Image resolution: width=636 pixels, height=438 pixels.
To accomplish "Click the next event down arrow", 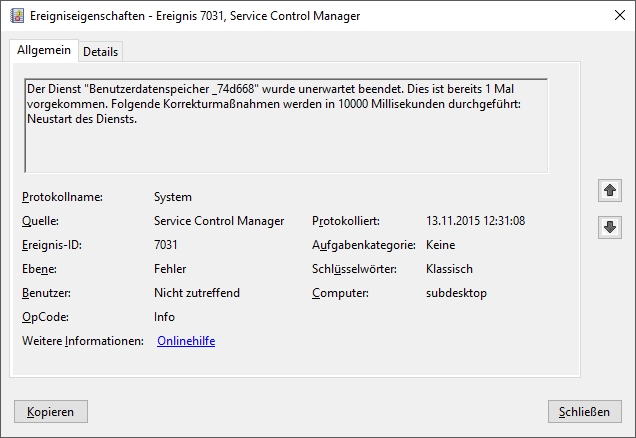I will tap(608, 228).
